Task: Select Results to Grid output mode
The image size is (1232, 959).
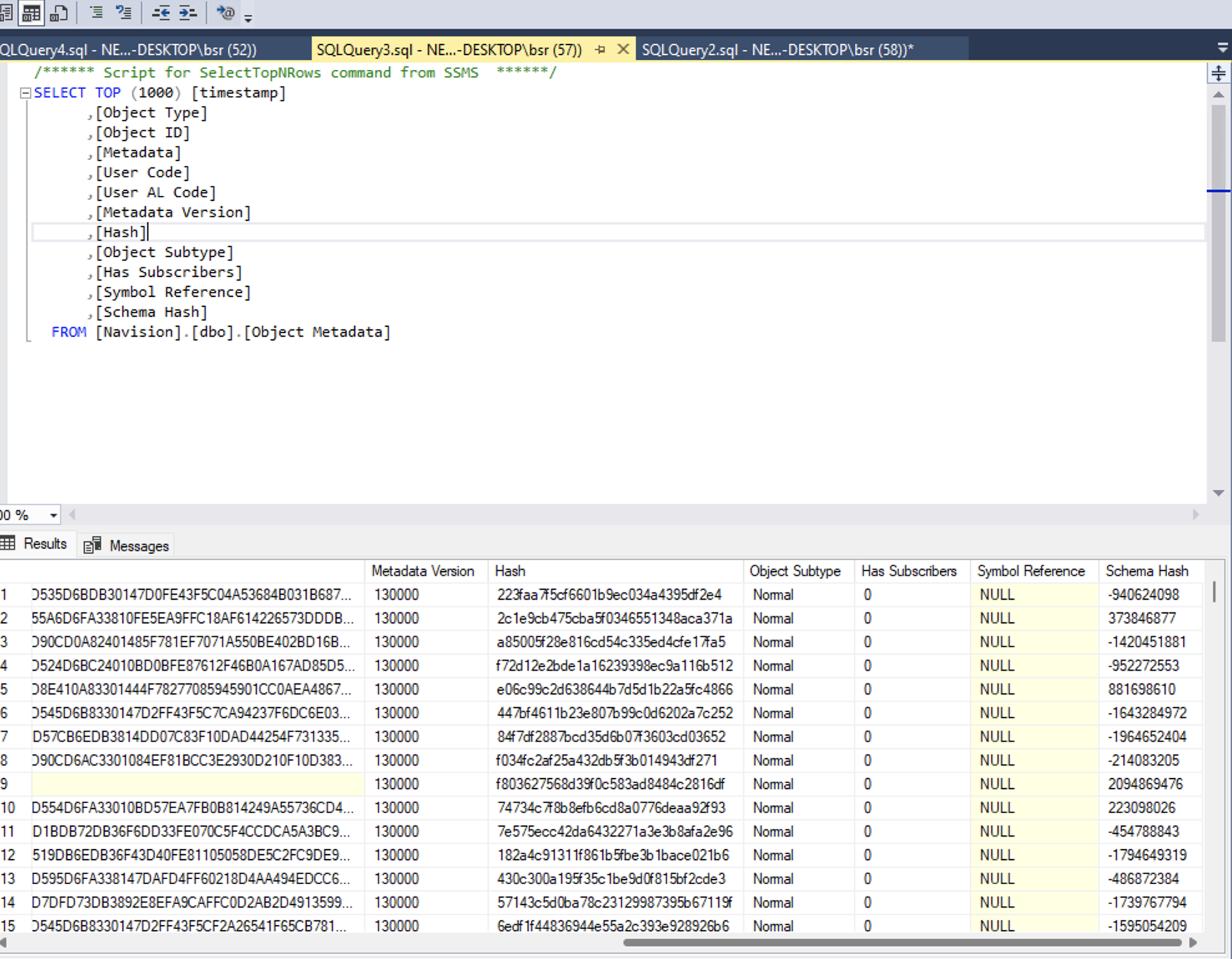Action: coord(30,12)
